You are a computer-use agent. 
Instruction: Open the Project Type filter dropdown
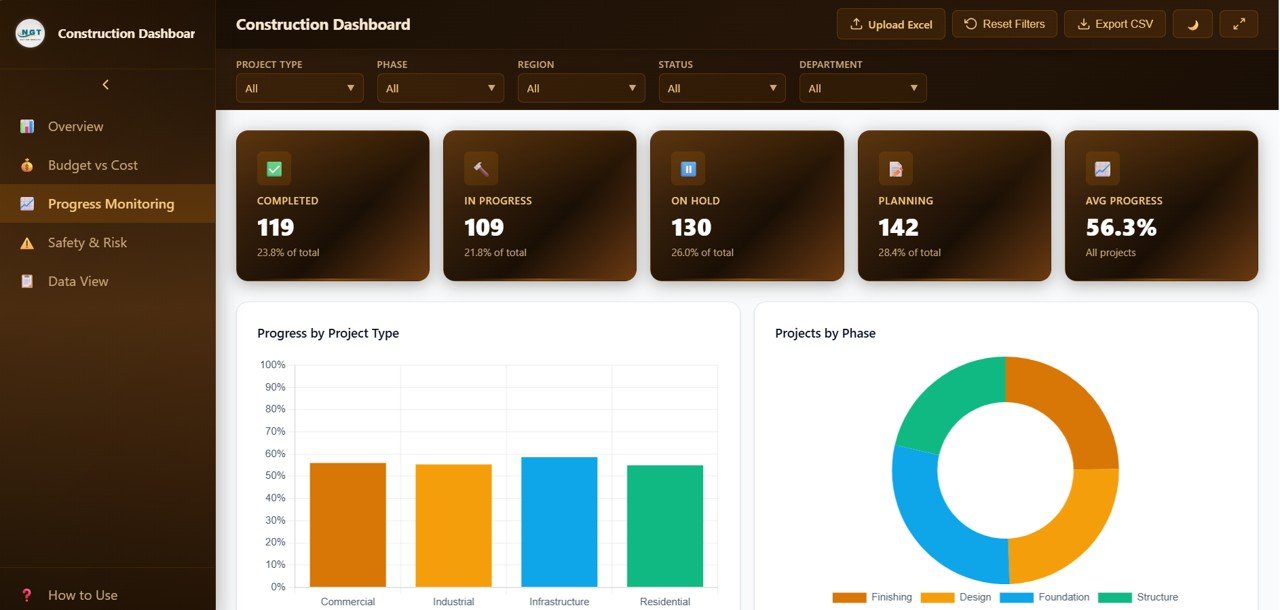pyautogui.click(x=299, y=88)
